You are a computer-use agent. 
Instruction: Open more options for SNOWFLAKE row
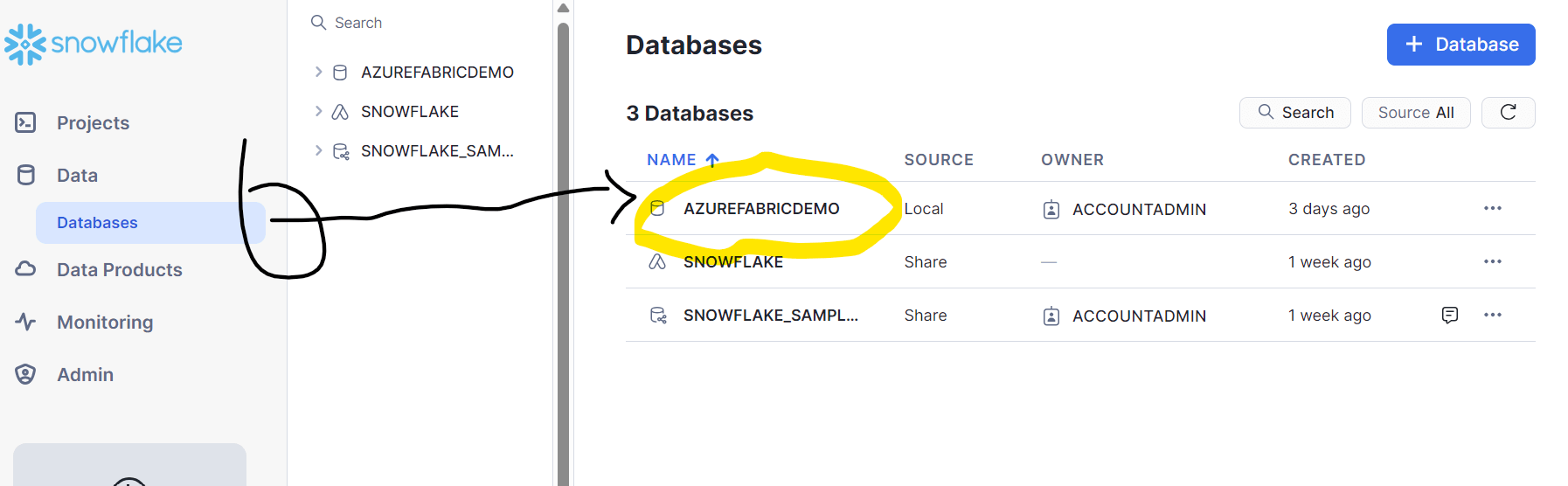[x=1492, y=261]
